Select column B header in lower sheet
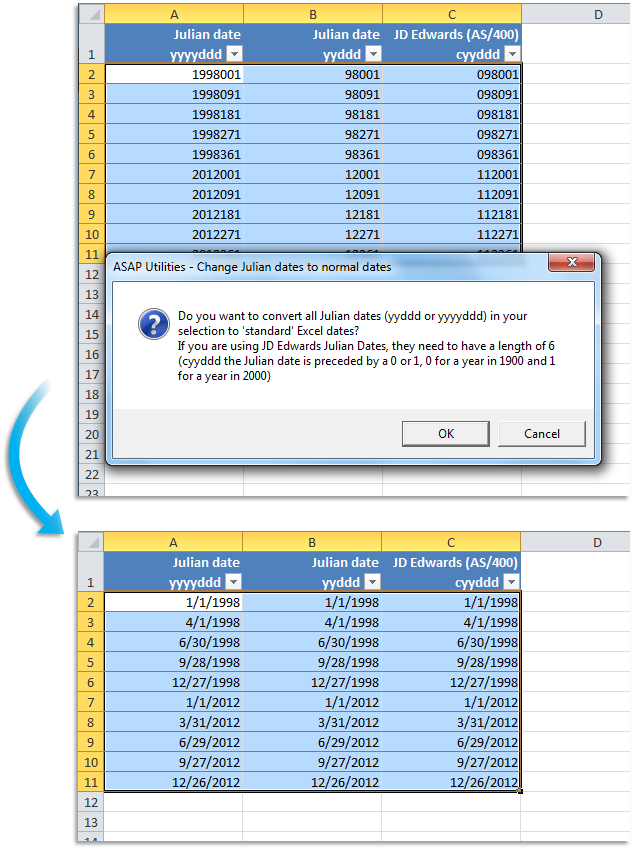This screenshot has width=633, height=850. tap(313, 543)
